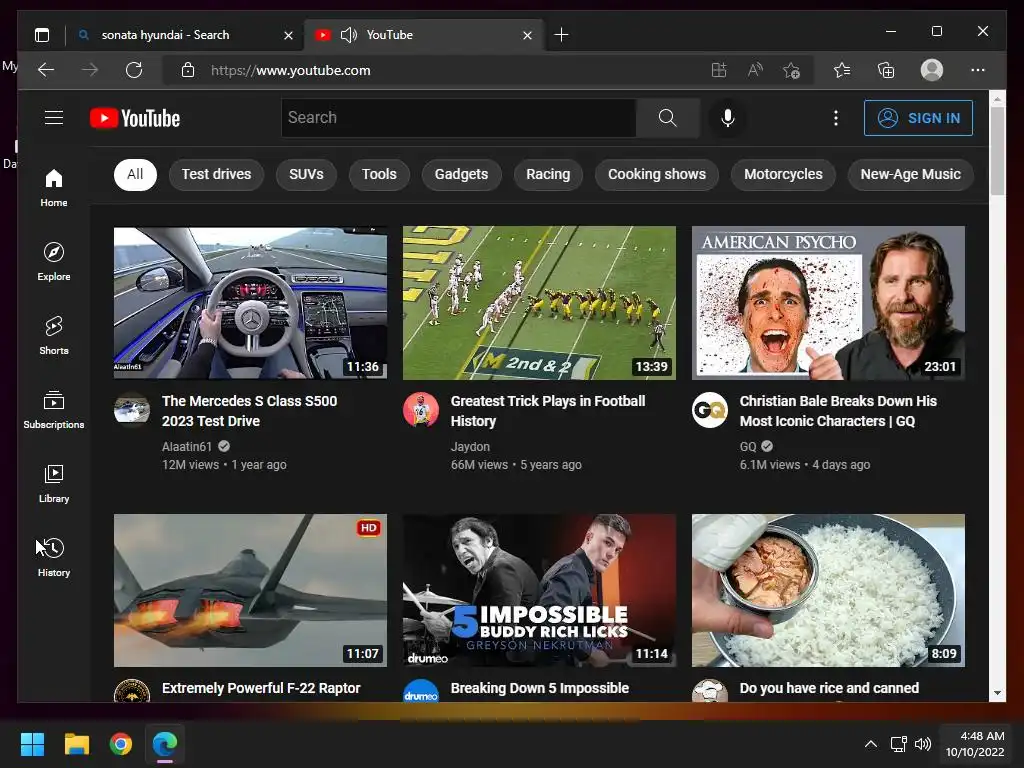Open title The Mercedes S Class S500
Viewport: 1024px width, 768px height.
[249, 411]
